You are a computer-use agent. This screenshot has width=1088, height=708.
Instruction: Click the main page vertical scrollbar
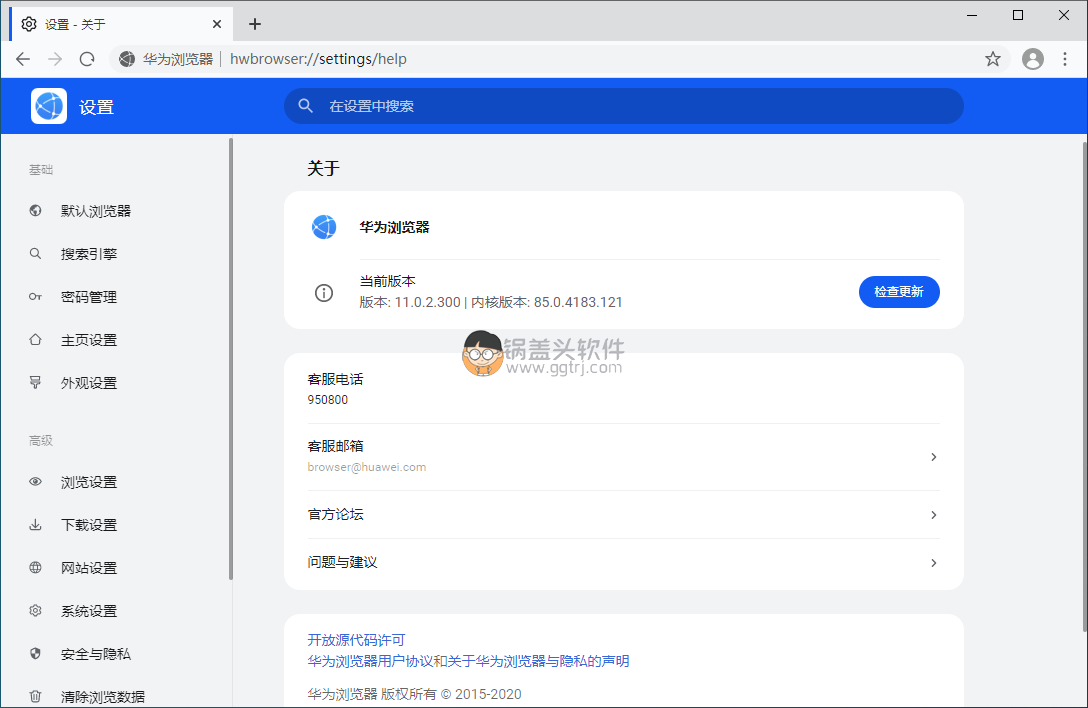(1085, 387)
